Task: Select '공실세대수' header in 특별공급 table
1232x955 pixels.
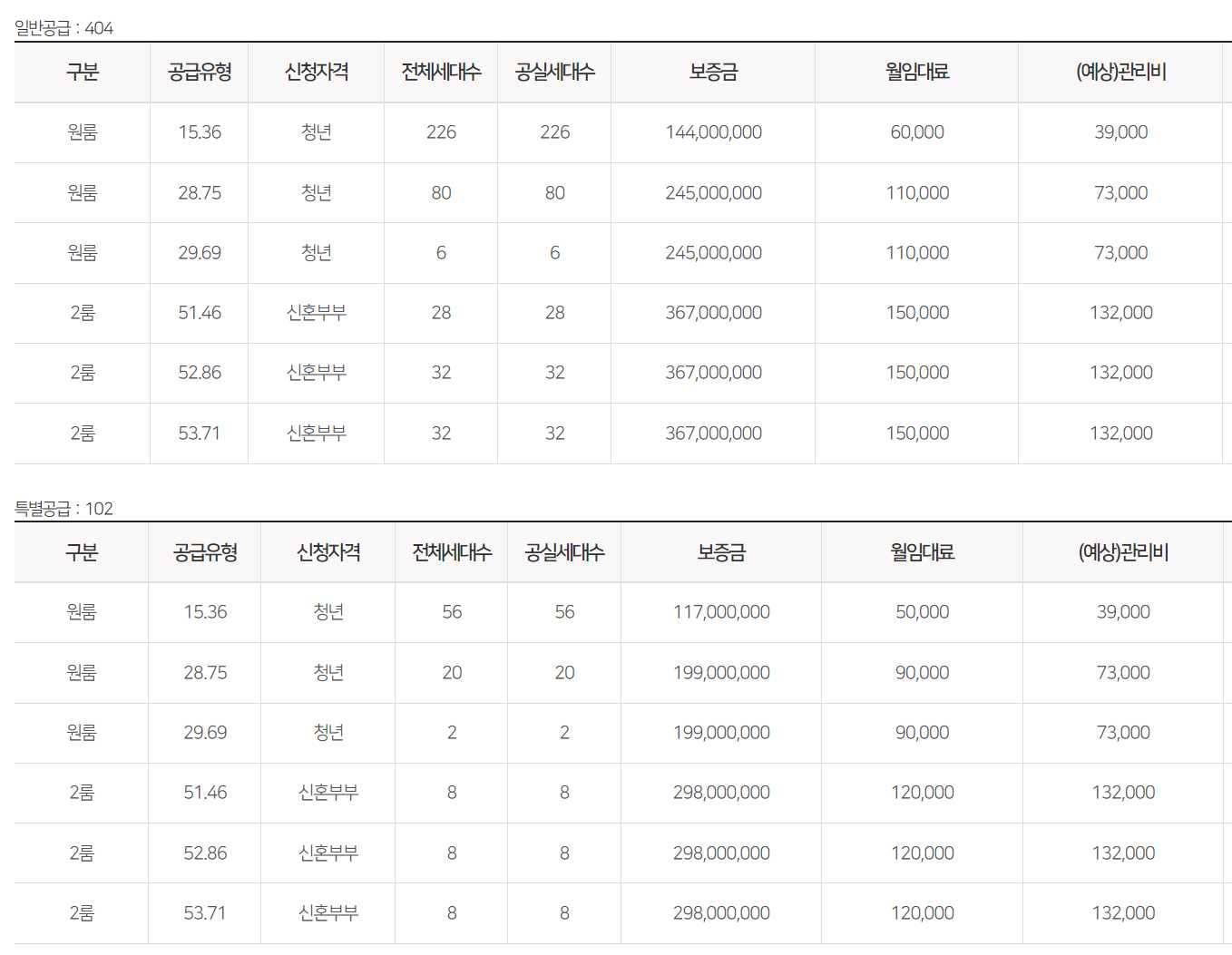Action: coord(564,552)
